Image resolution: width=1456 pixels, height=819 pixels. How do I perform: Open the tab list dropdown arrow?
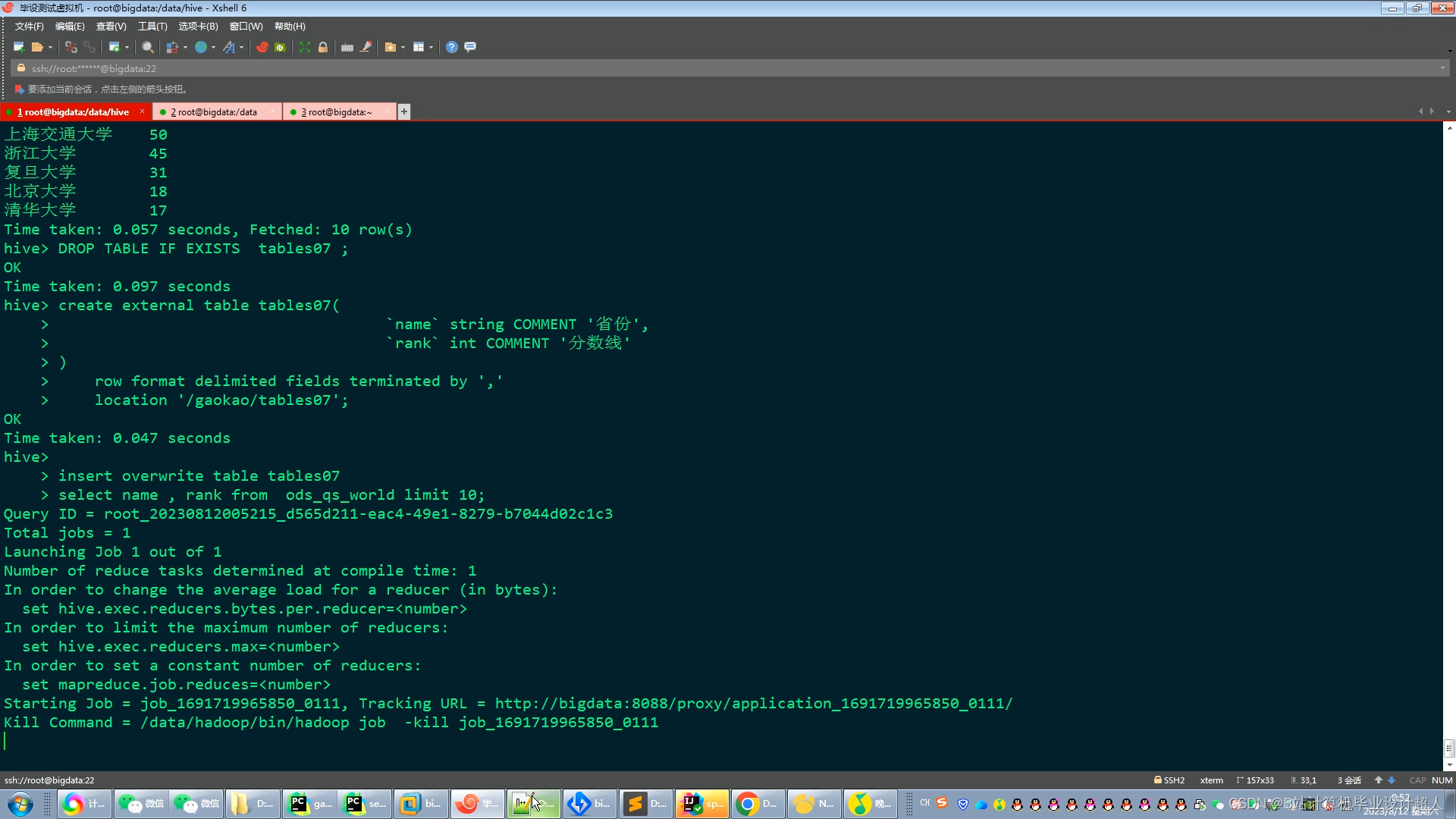tap(1448, 111)
